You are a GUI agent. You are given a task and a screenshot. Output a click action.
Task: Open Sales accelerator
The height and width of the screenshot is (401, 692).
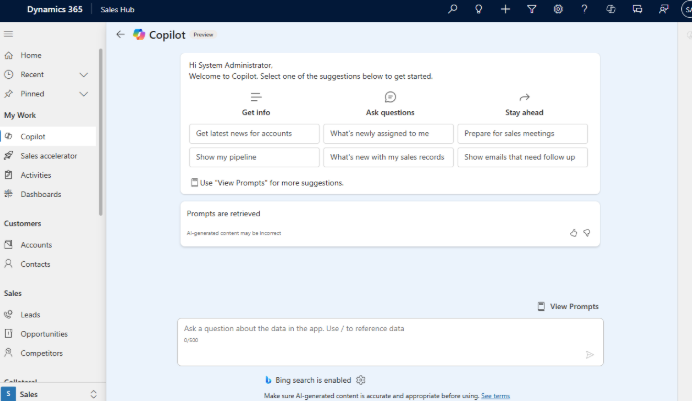48,156
